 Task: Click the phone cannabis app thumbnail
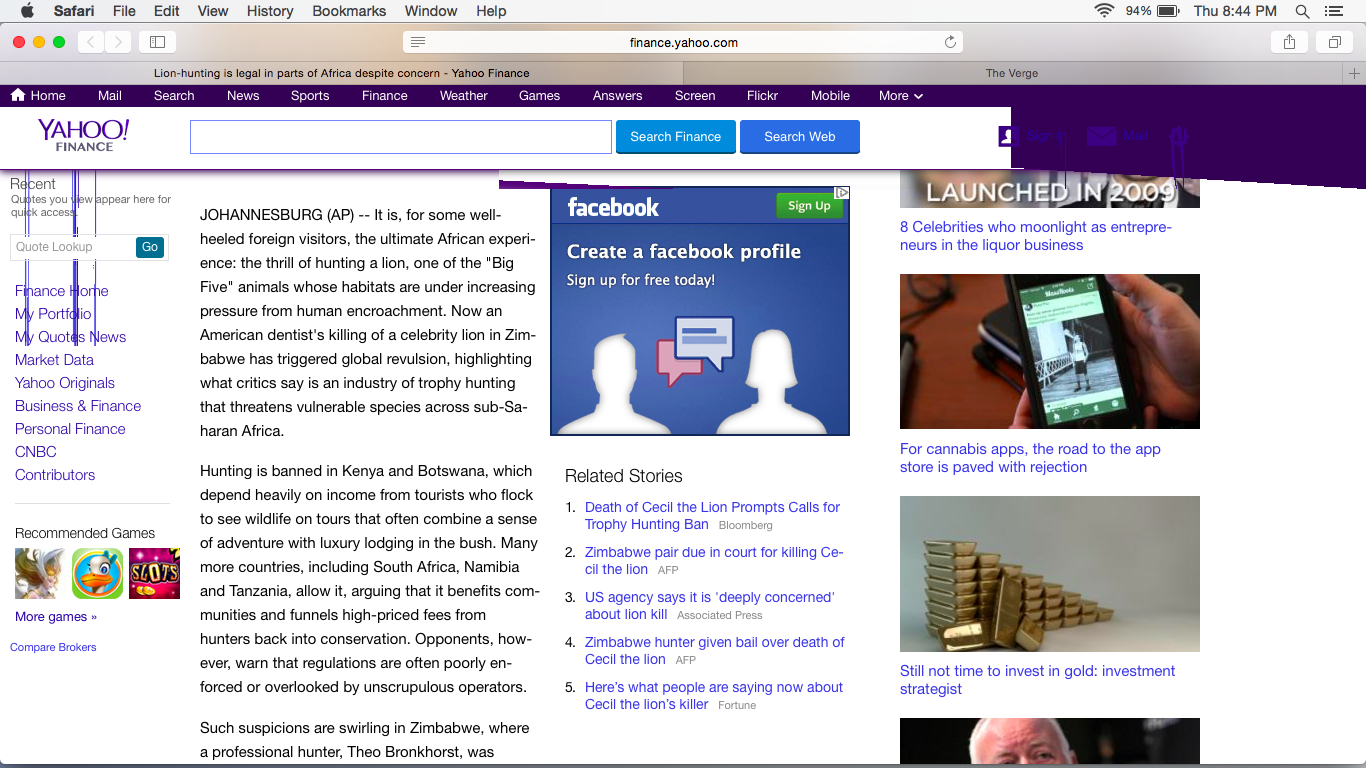(1050, 351)
